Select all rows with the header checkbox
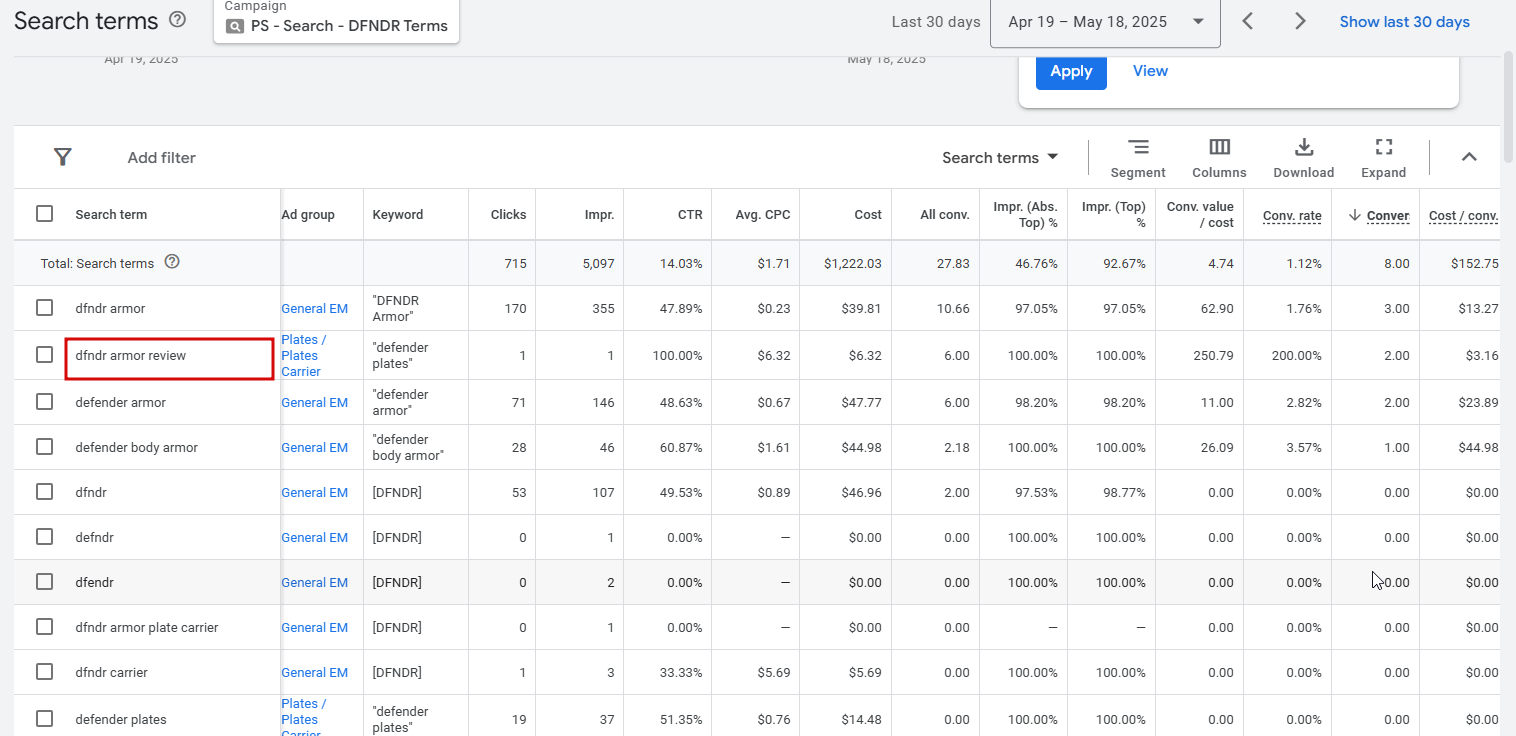Image resolution: width=1516 pixels, height=736 pixels. [x=44, y=214]
